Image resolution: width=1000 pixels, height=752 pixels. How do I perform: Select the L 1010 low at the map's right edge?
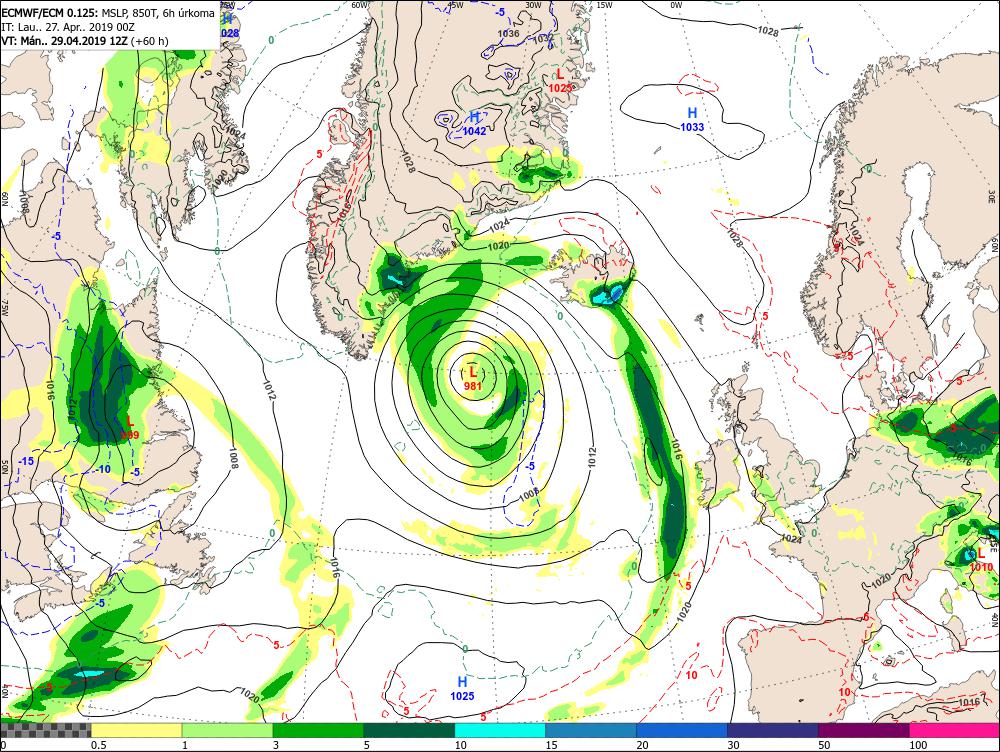pos(981,559)
